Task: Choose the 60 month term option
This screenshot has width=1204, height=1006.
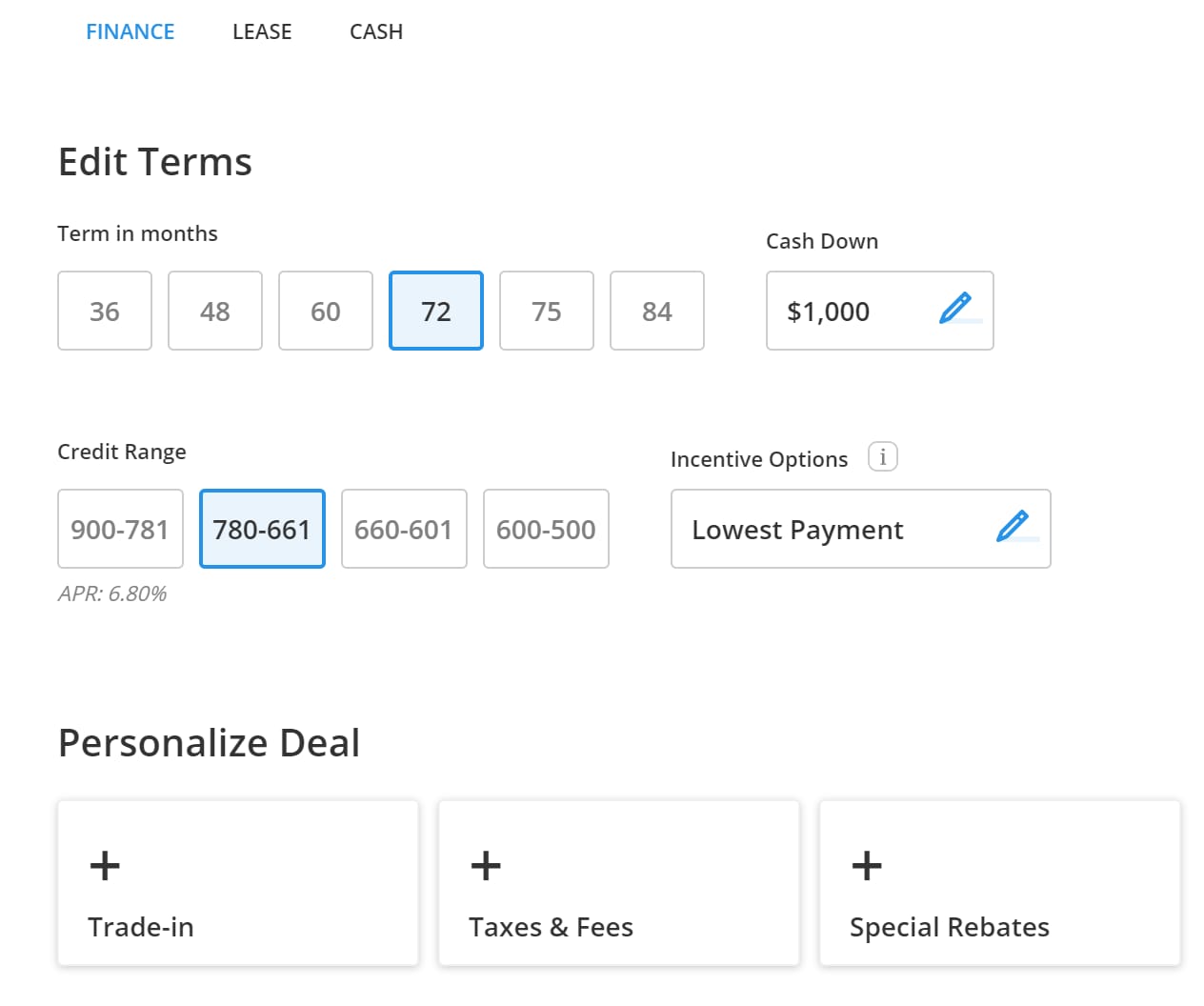Action: tap(326, 312)
